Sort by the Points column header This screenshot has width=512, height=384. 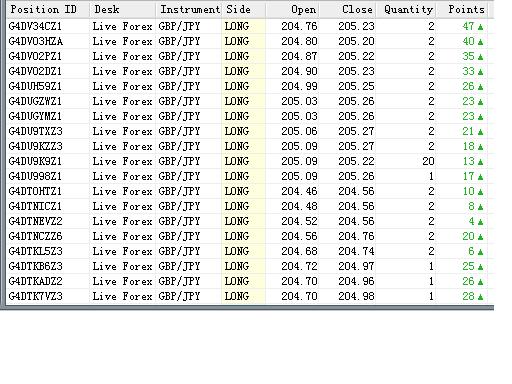[x=462, y=9]
